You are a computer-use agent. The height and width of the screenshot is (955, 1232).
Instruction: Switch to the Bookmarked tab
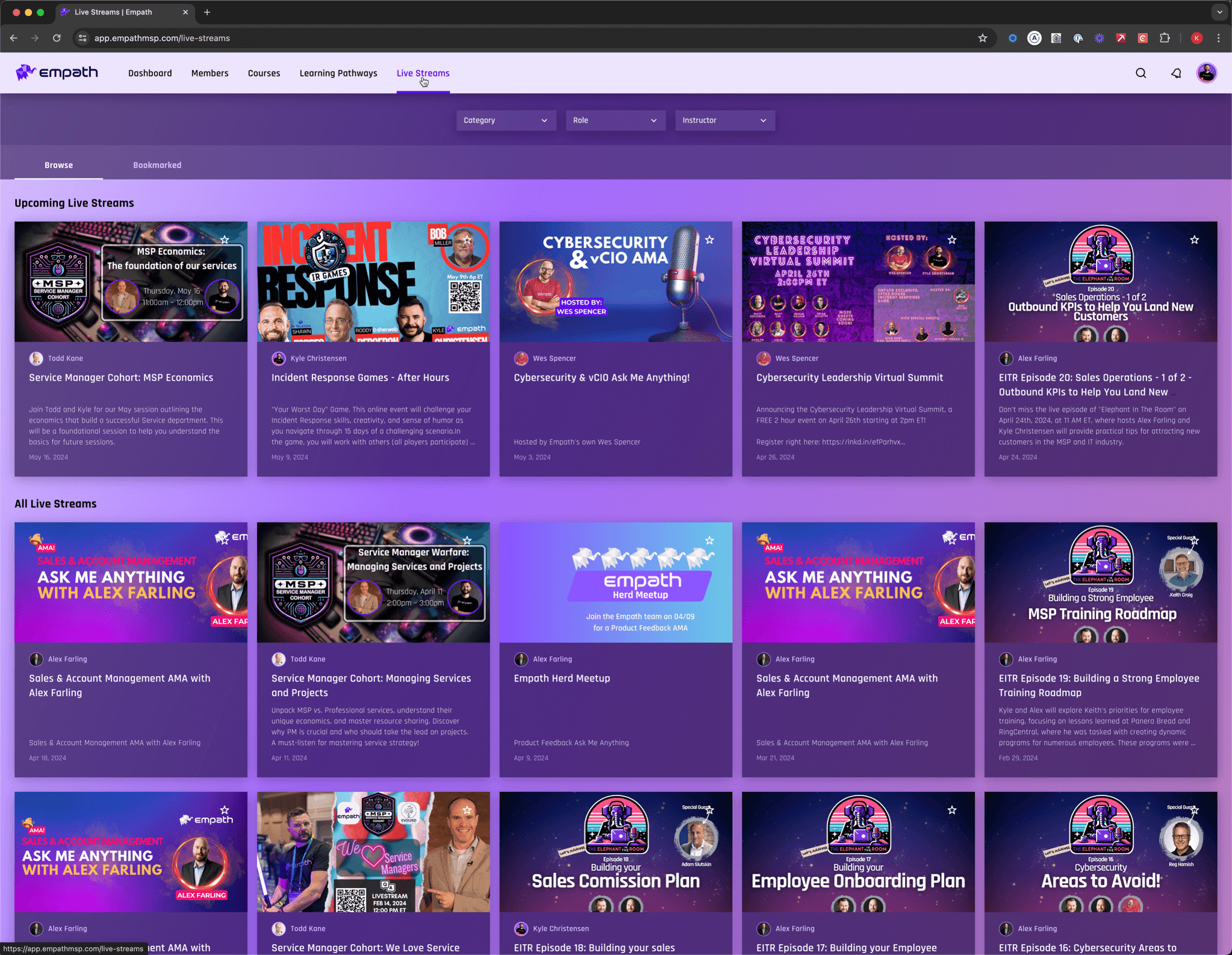point(157,165)
